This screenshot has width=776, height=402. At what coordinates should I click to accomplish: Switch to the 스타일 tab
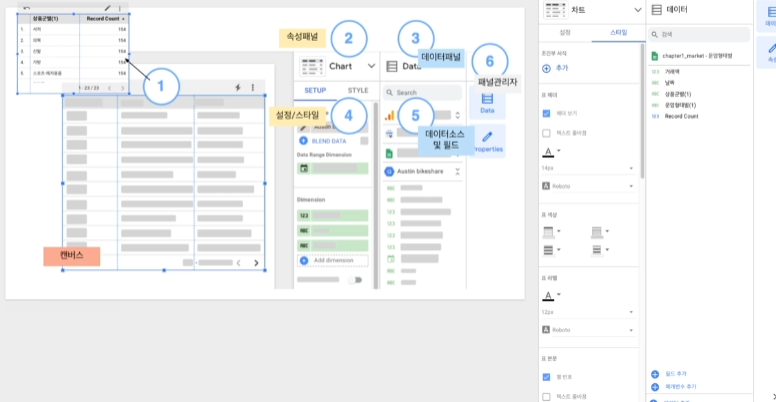619,33
